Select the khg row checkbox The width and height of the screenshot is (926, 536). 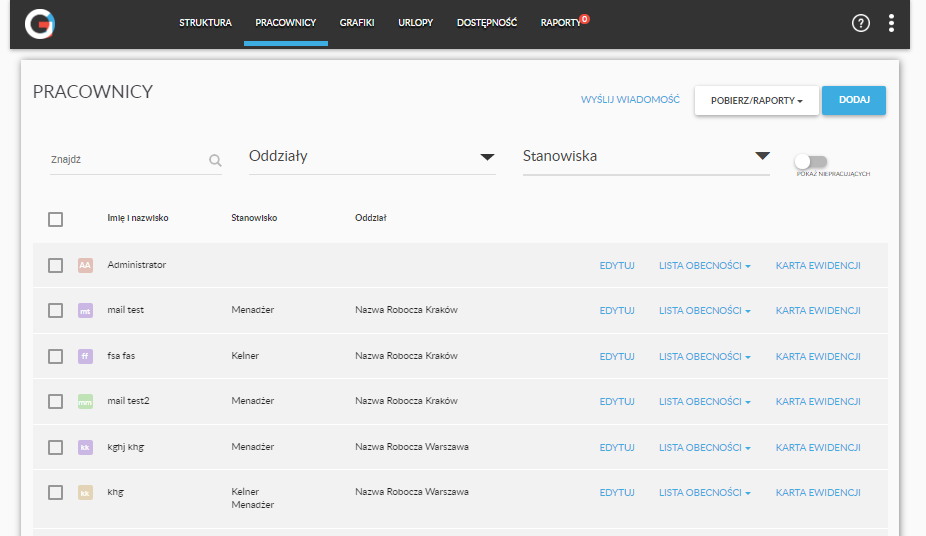click(x=56, y=492)
